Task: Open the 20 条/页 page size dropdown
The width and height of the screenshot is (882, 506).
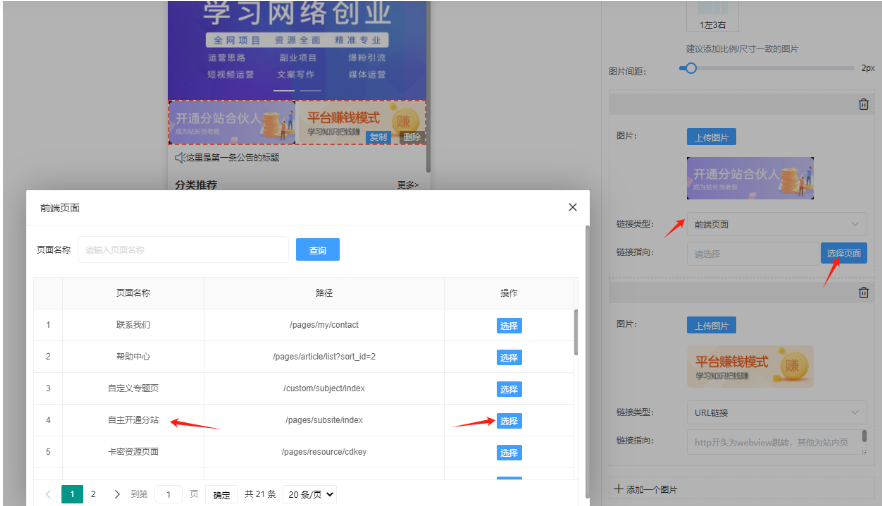Action: click(310, 494)
